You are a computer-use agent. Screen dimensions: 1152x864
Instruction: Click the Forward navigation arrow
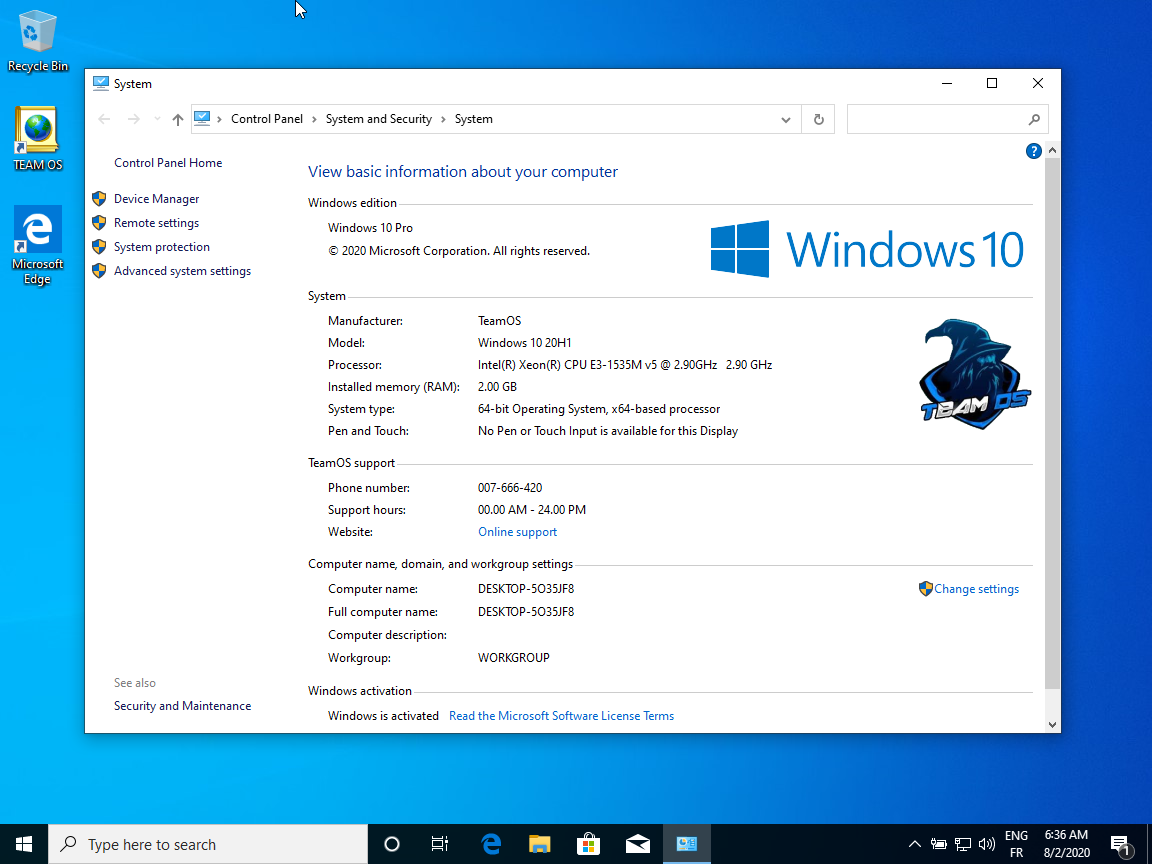[x=133, y=119]
